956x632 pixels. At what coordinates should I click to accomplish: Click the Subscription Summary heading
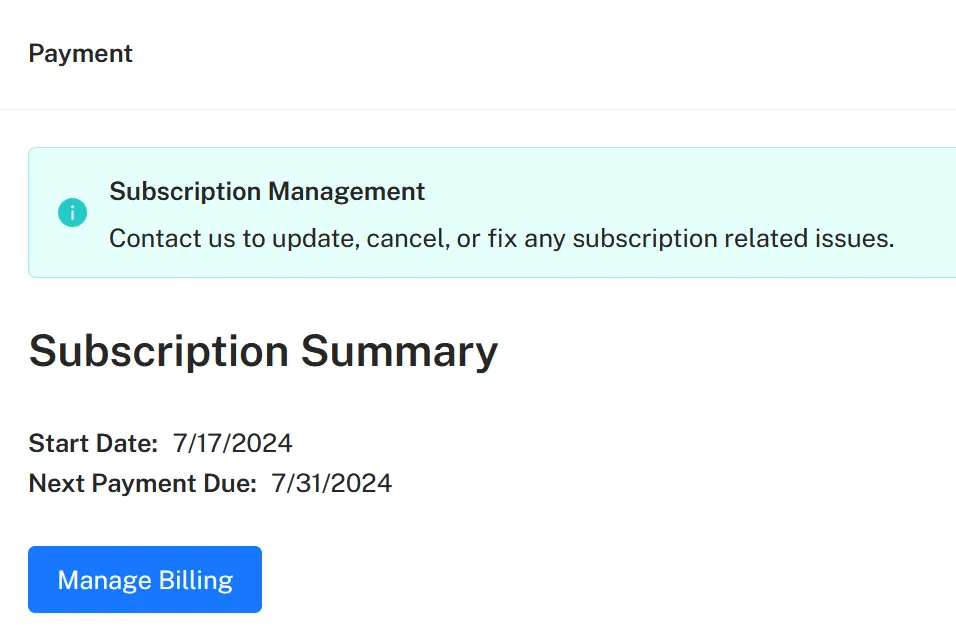tap(263, 352)
